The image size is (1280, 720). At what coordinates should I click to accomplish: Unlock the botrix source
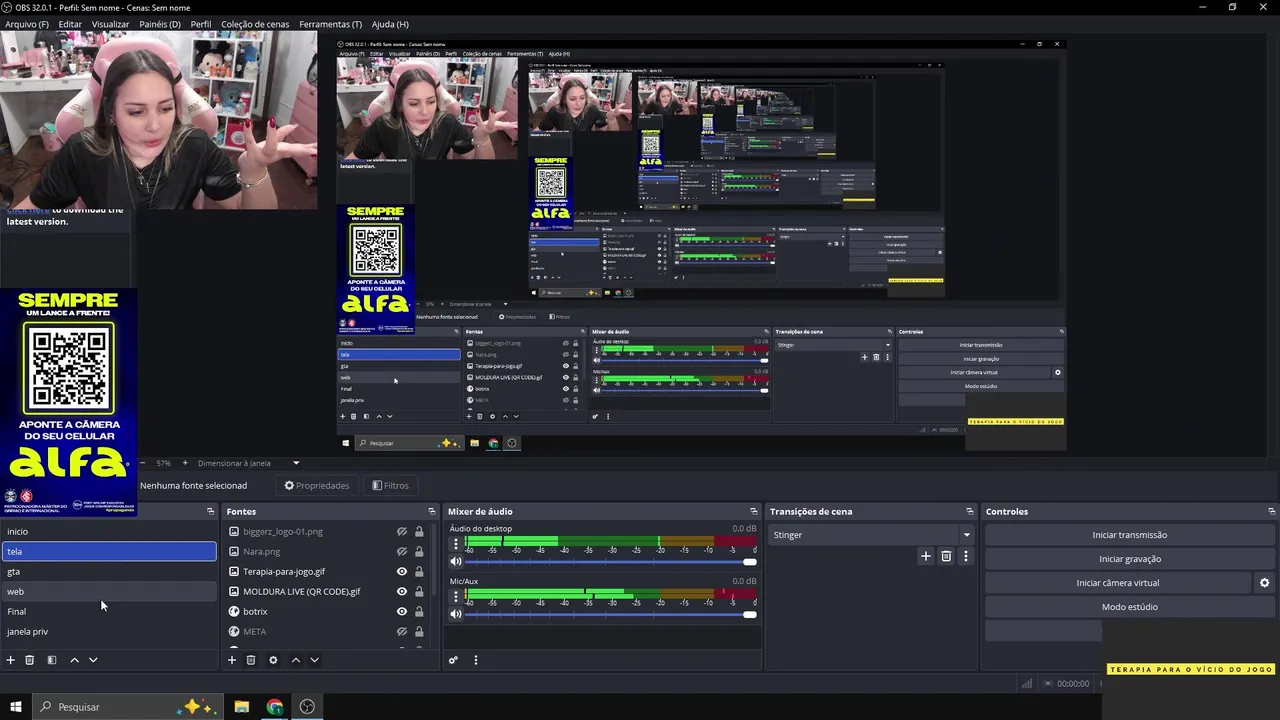point(419,611)
